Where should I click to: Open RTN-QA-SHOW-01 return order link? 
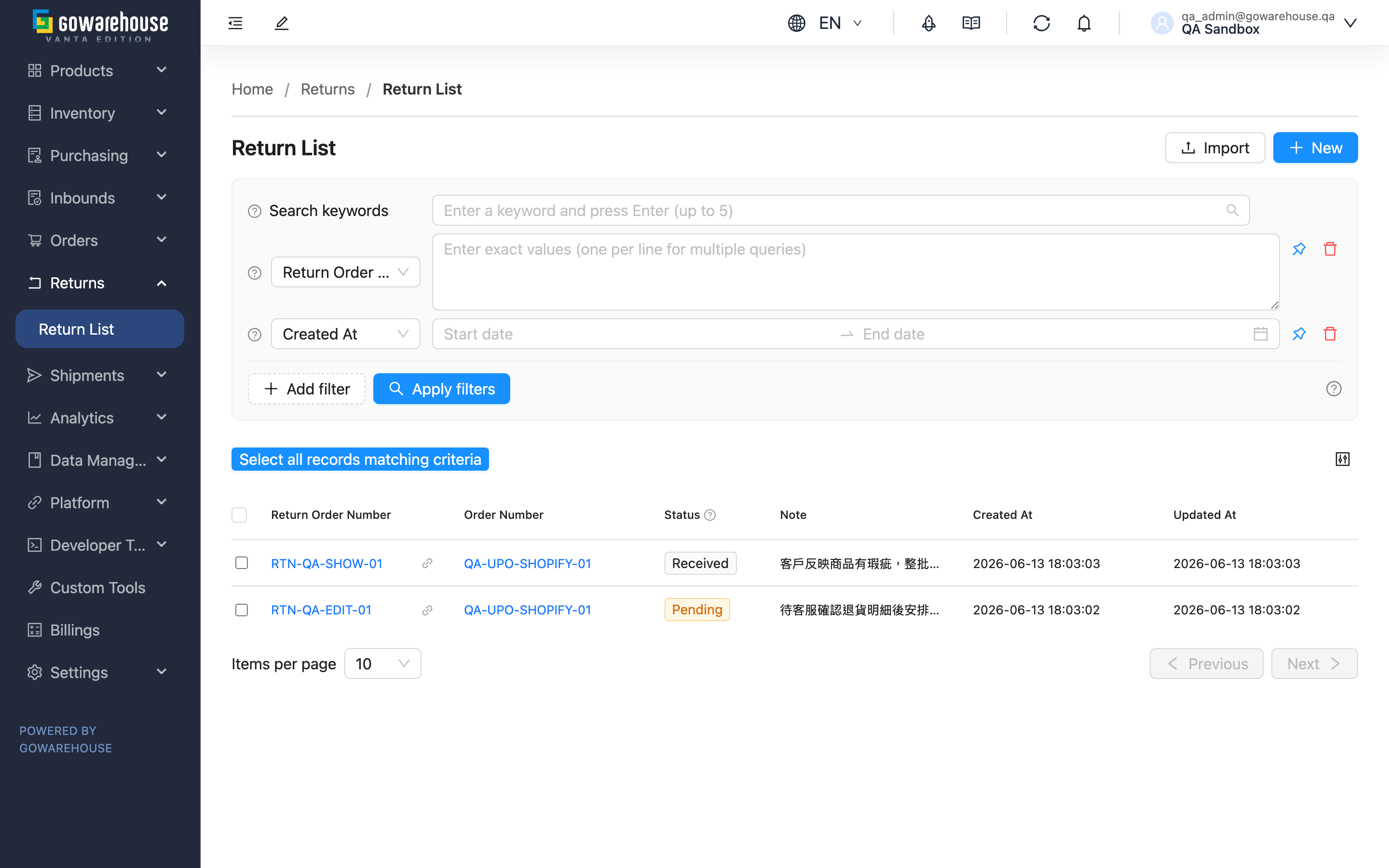click(327, 563)
